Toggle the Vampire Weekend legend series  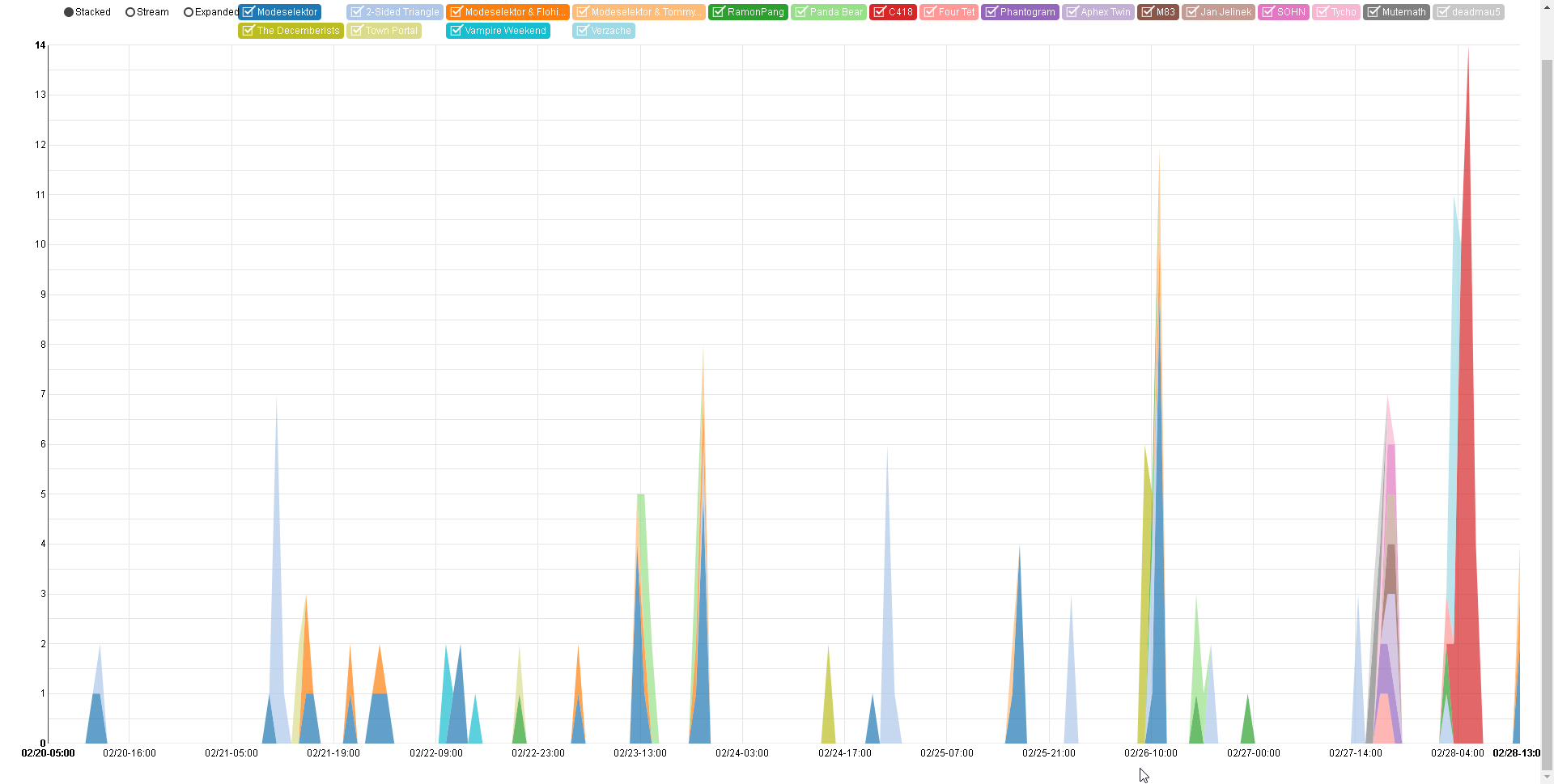click(498, 31)
